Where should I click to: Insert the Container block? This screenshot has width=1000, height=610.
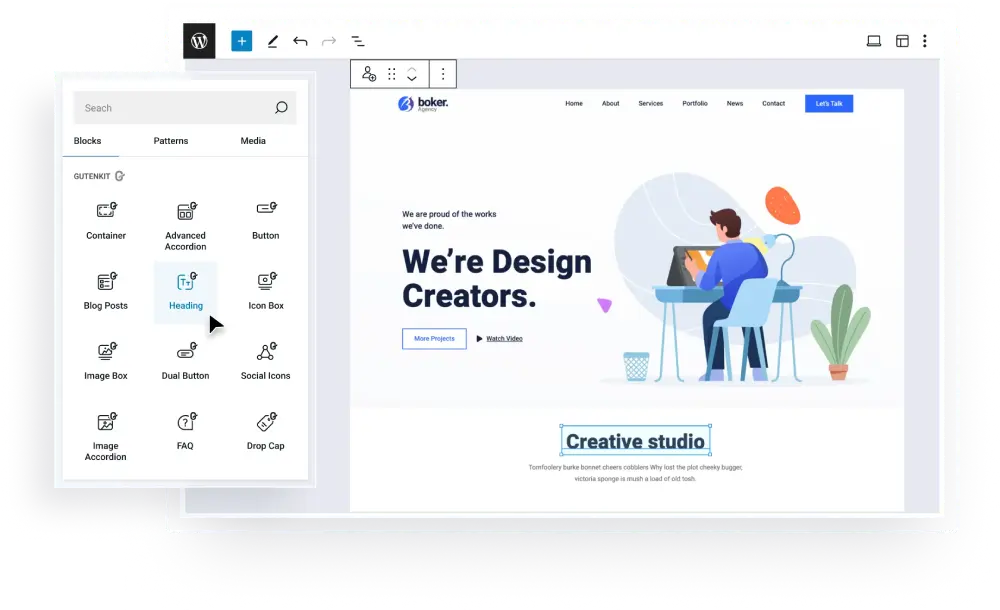click(106, 221)
